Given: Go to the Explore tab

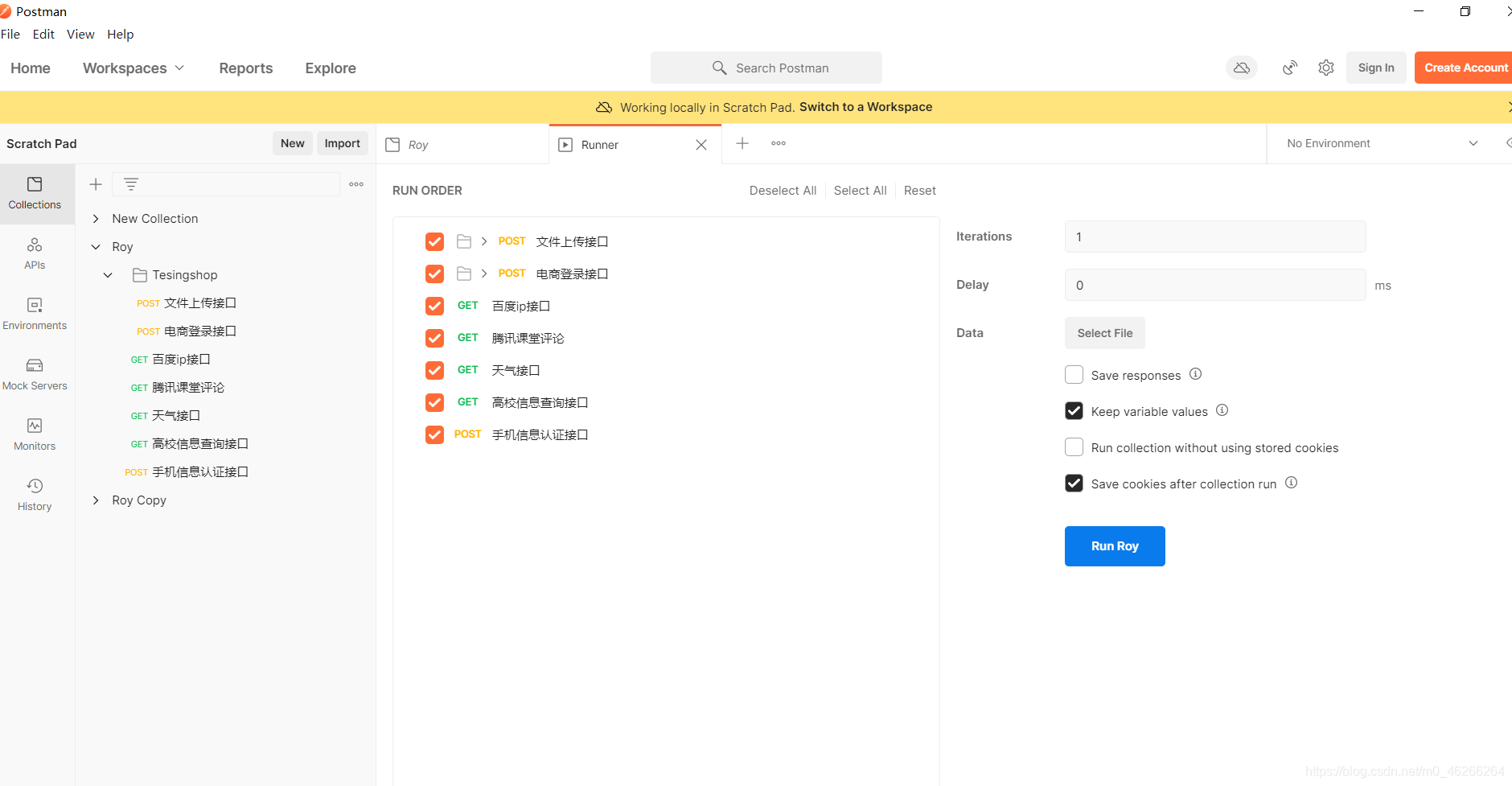Looking at the screenshot, I should pos(331,68).
